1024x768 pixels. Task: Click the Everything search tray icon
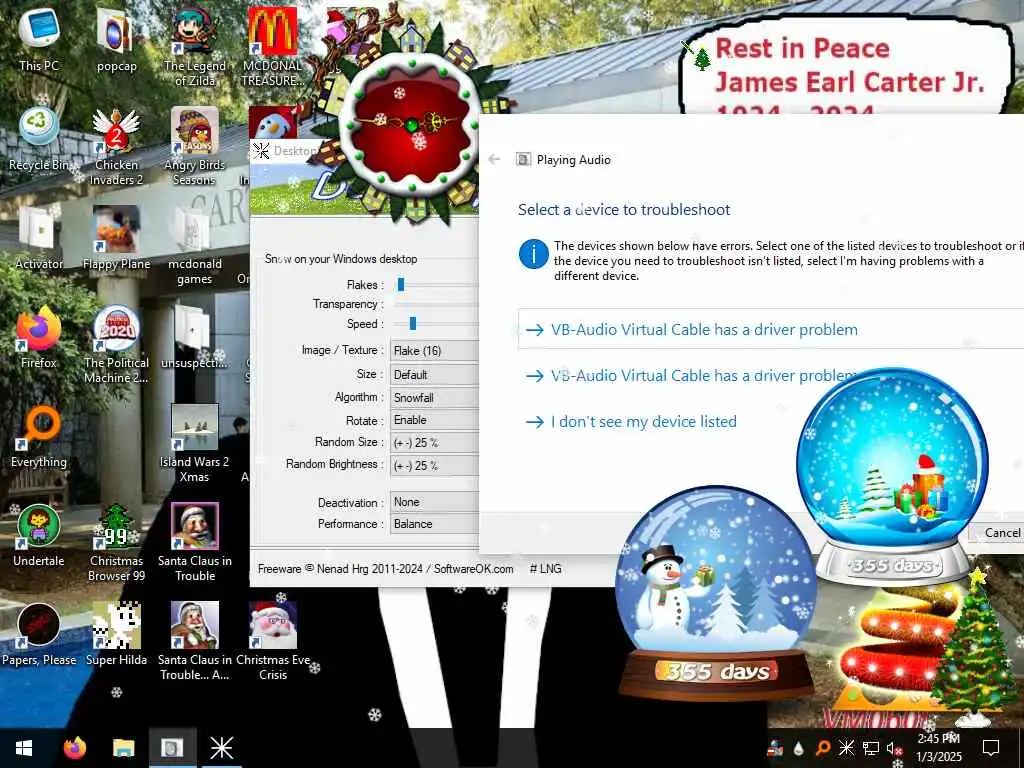point(823,748)
